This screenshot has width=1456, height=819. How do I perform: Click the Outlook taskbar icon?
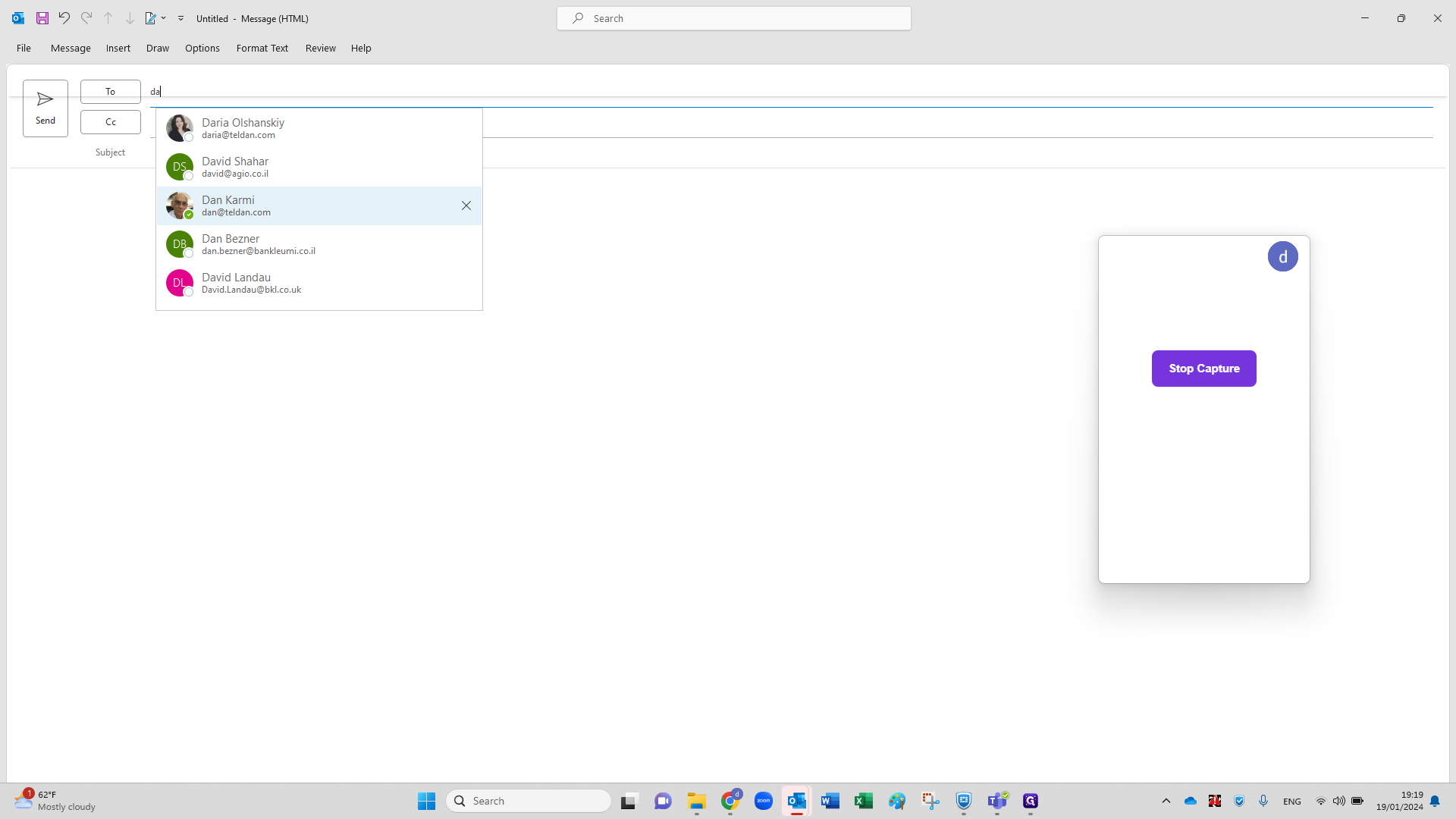pos(797,801)
